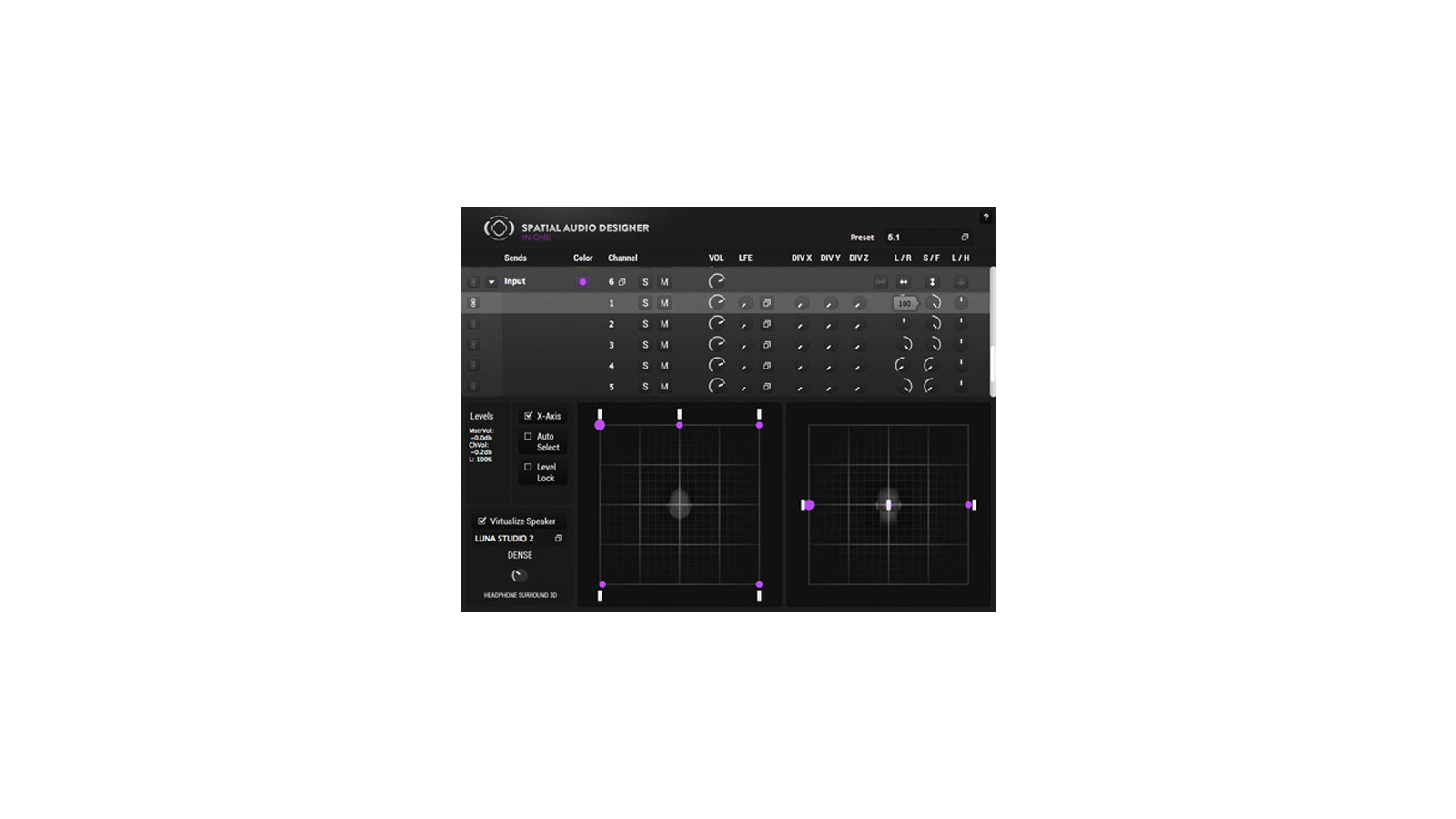
Task: Click the channel 1 DIV X knob
Action: click(x=801, y=303)
